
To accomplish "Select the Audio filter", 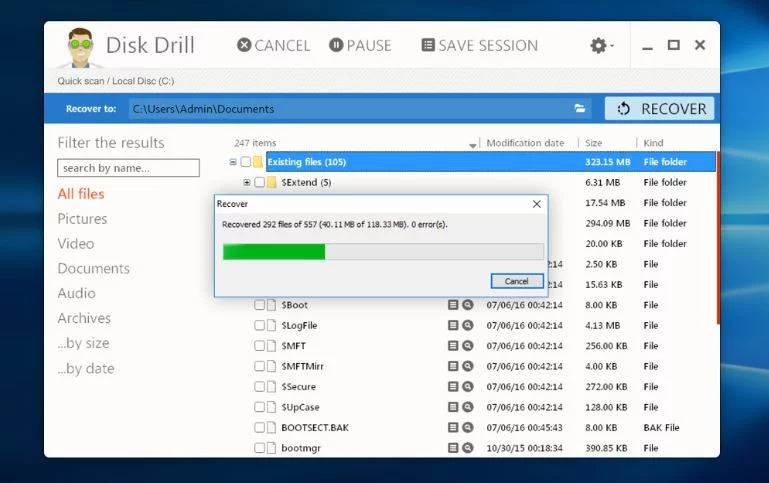I will point(76,293).
